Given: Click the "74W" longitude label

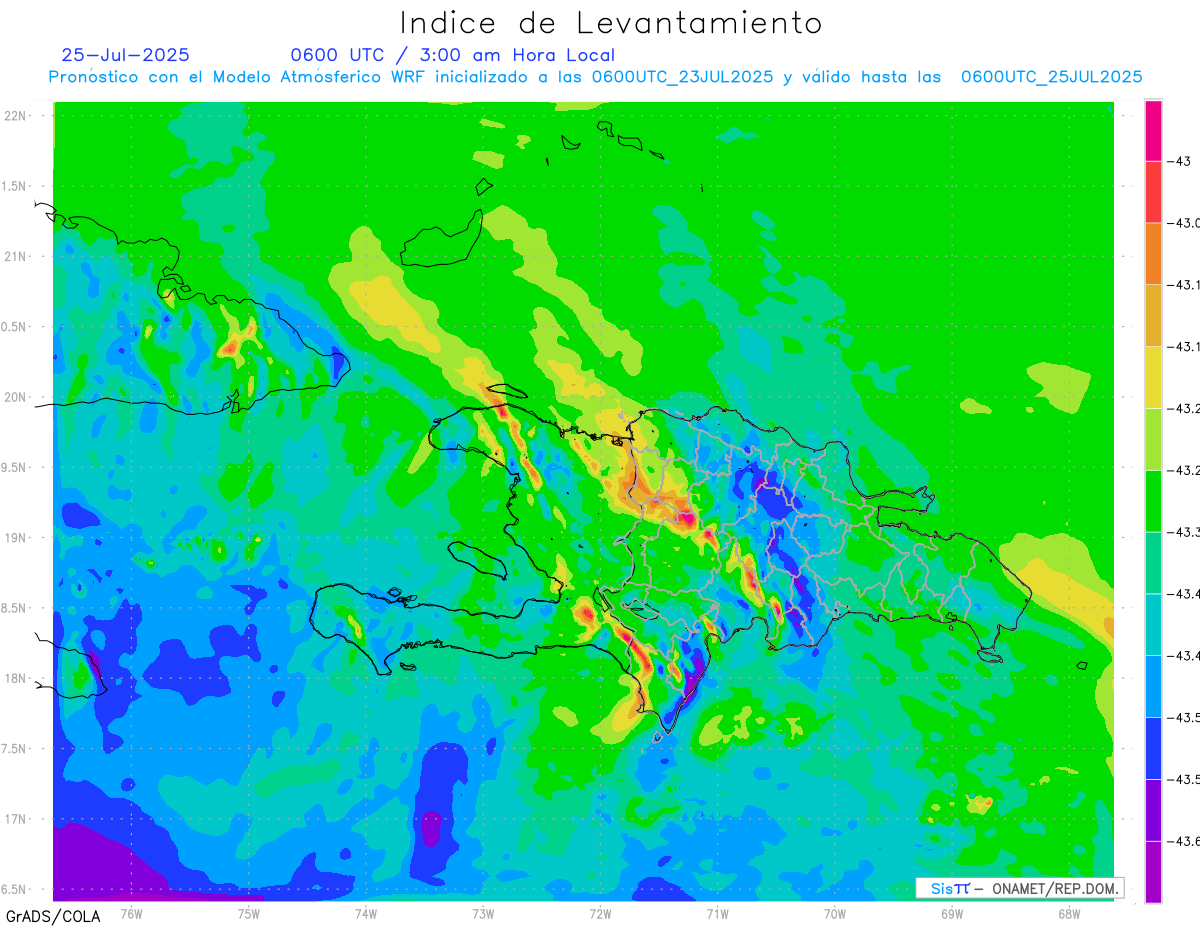Looking at the screenshot, I should tap(366, 913).
